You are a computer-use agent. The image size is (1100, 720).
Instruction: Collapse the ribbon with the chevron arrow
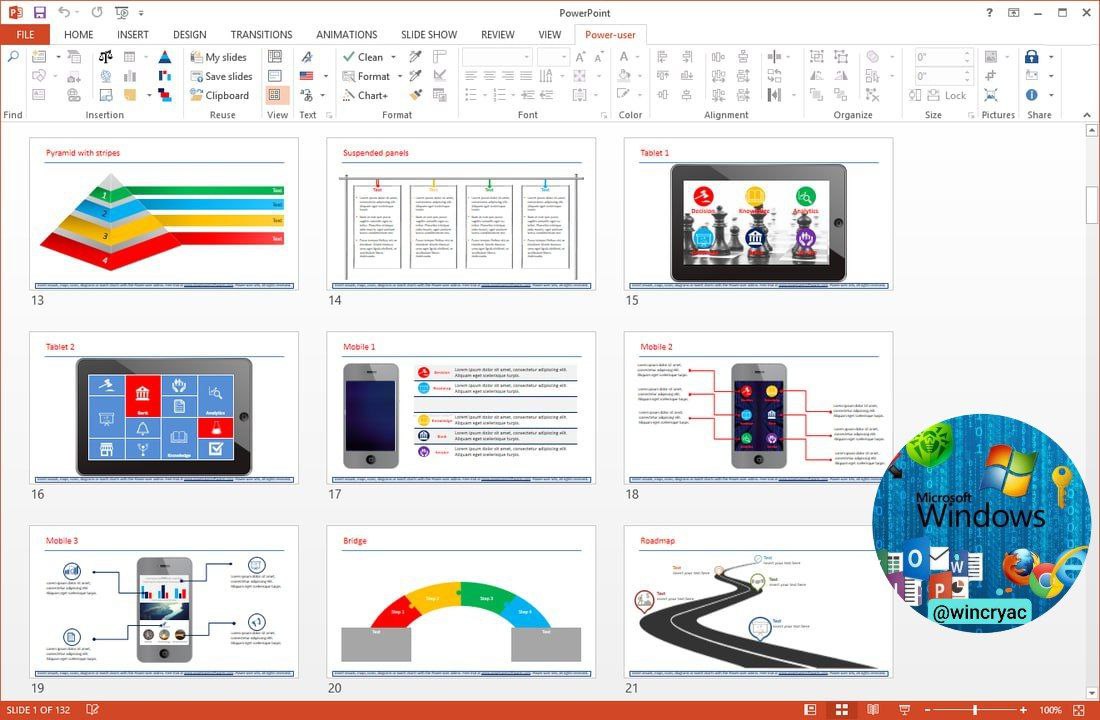tap(1087, 115)
